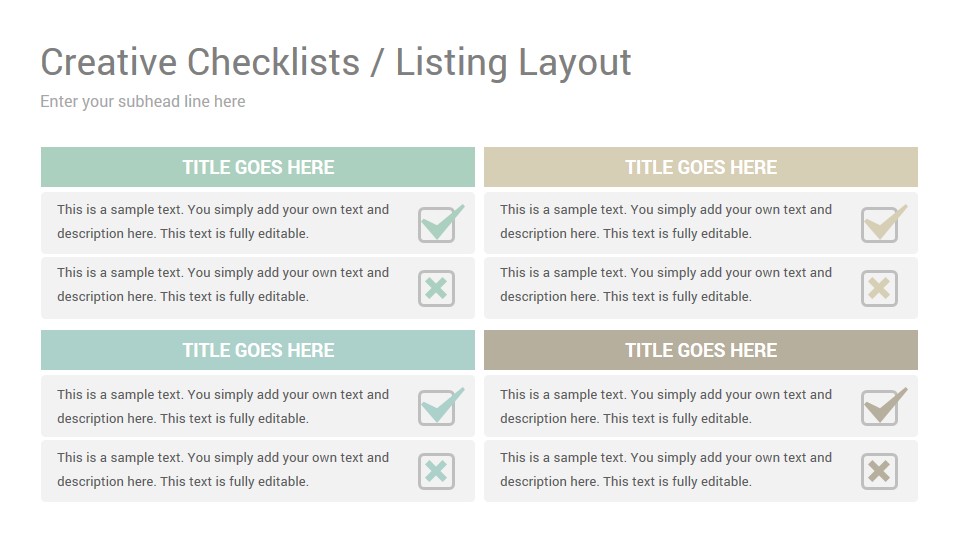Click the beige checkmark box in top-right section
This screenshot has width=960, height=540.
[x=883, y=223]
